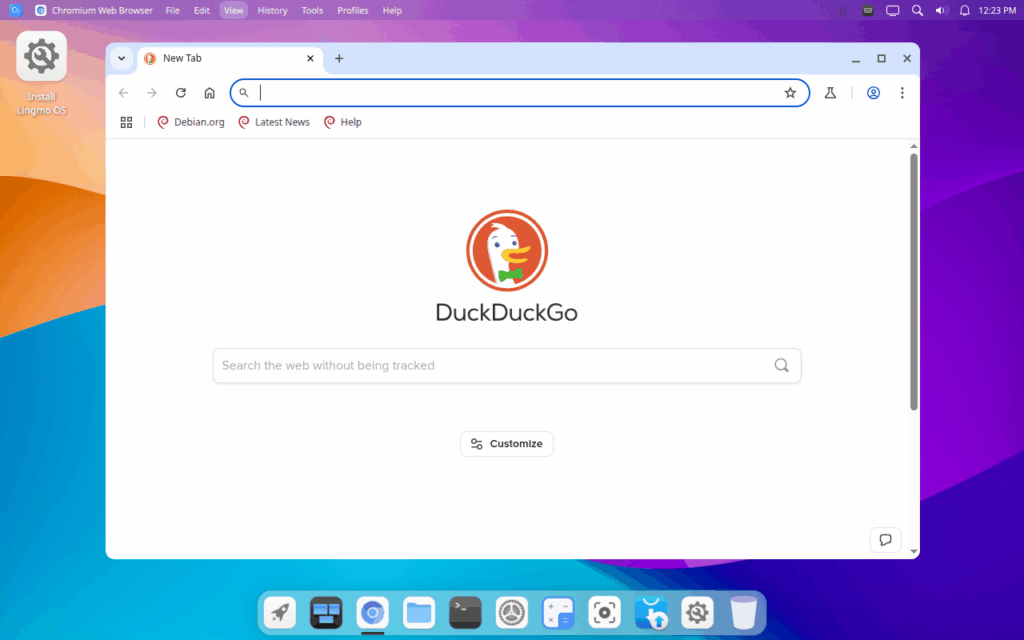1024x640 pixels.
Task: Open the Debian.org bookmark
Action: [x=191, y=122]
